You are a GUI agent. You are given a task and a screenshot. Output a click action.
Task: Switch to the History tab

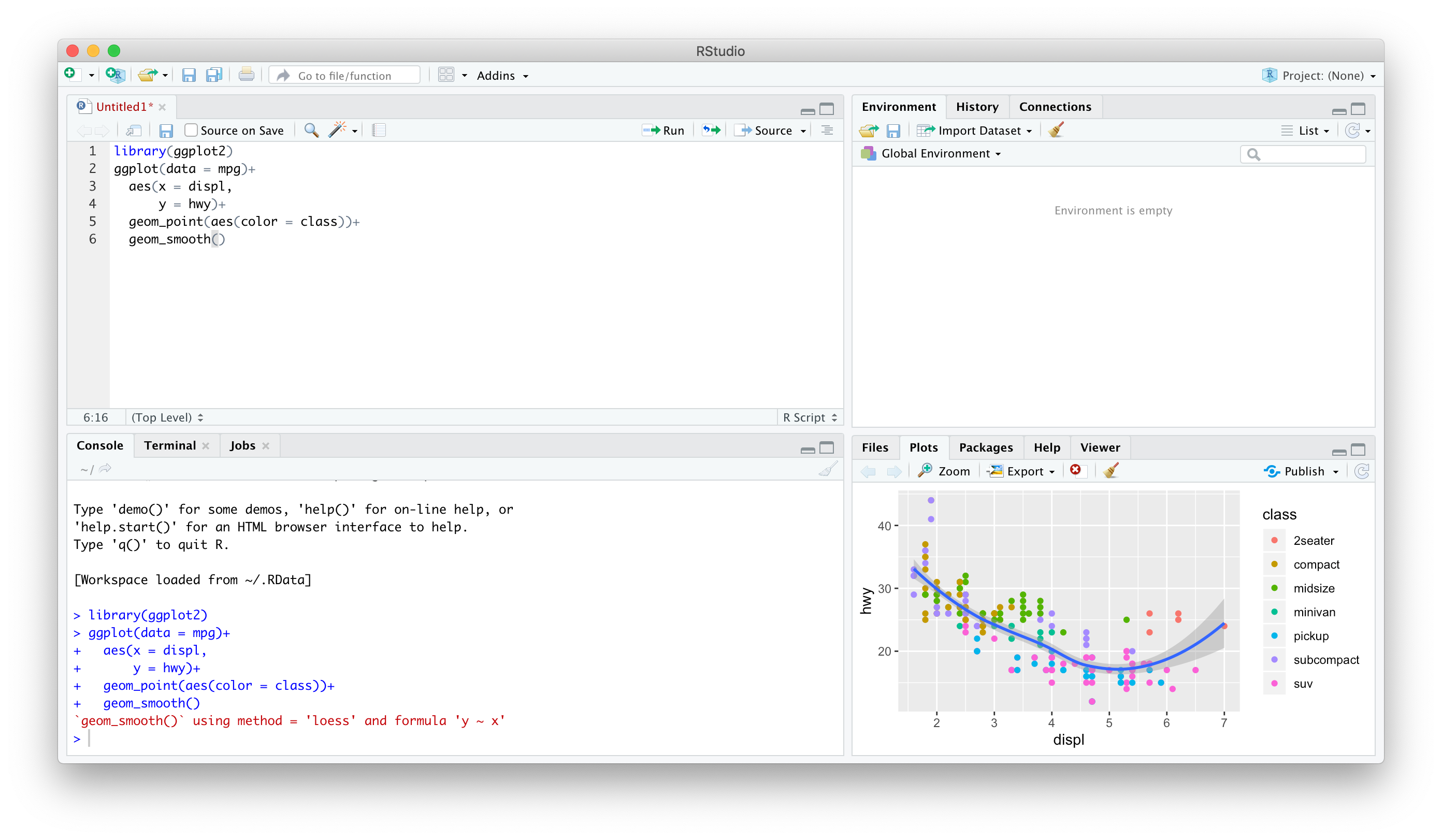(x=977, y=107)
